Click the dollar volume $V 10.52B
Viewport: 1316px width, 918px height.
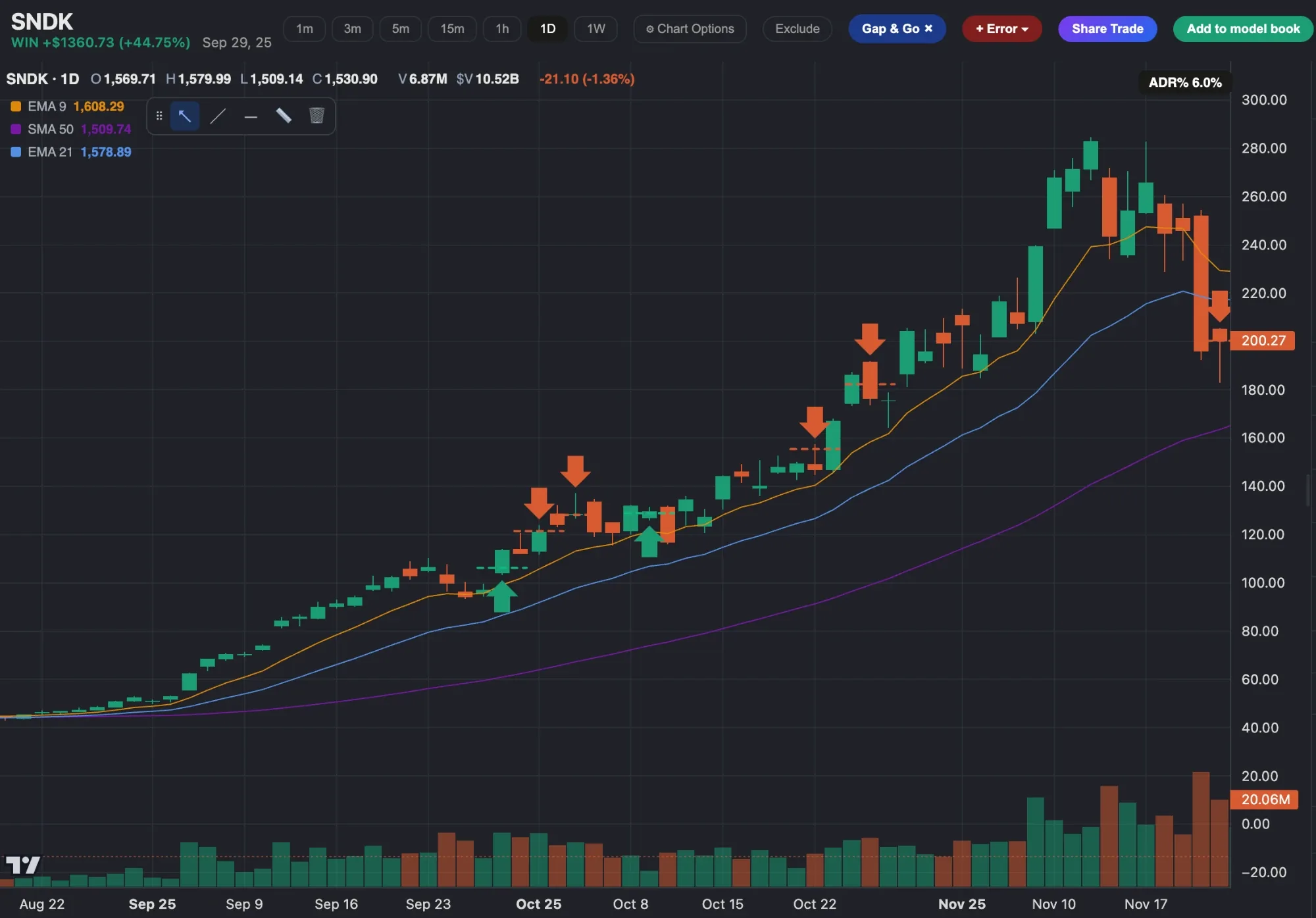tap(488, 79)
